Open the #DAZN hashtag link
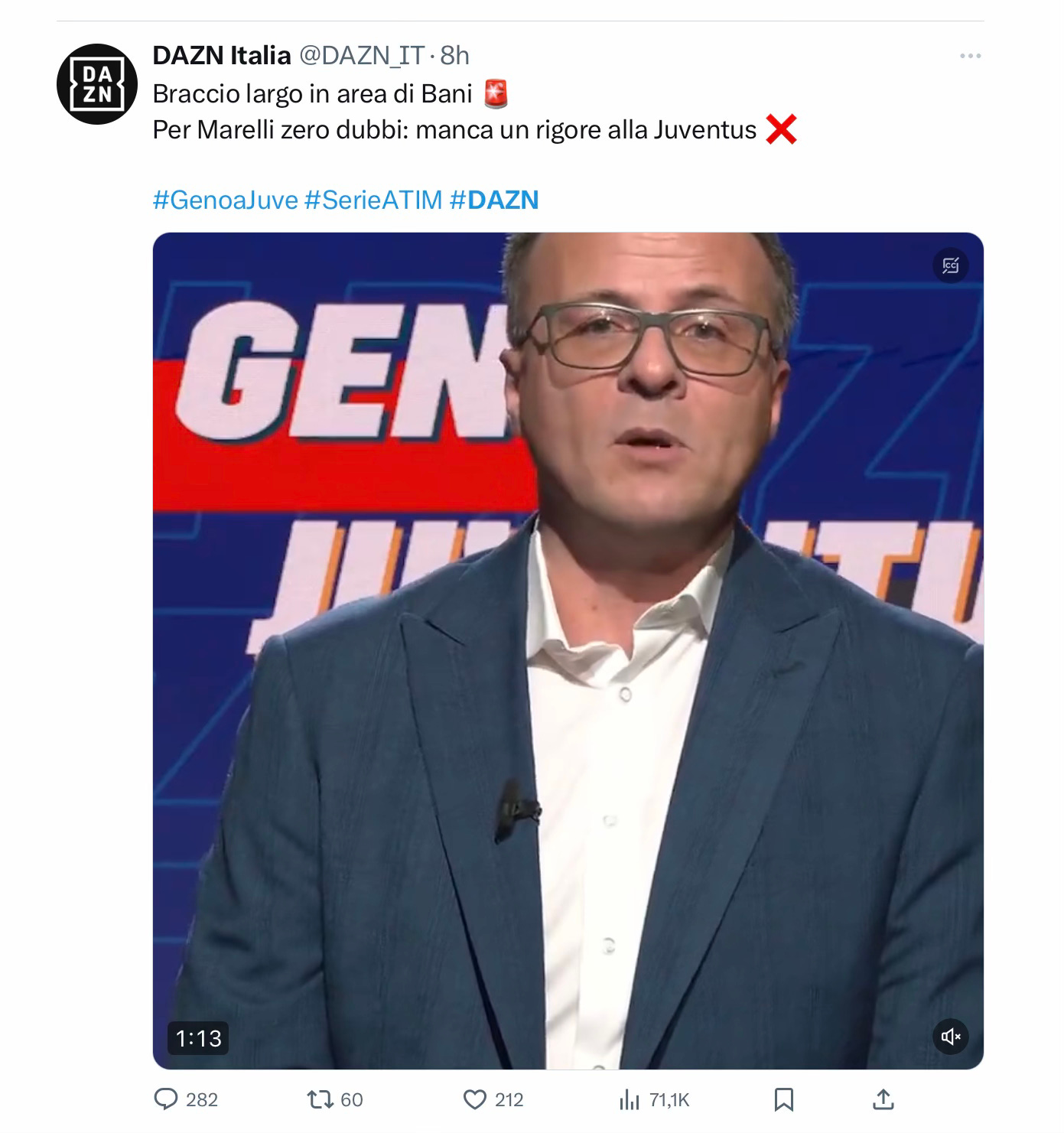This screenshot has height=1133, width=1064. click(x=494, y=200)
